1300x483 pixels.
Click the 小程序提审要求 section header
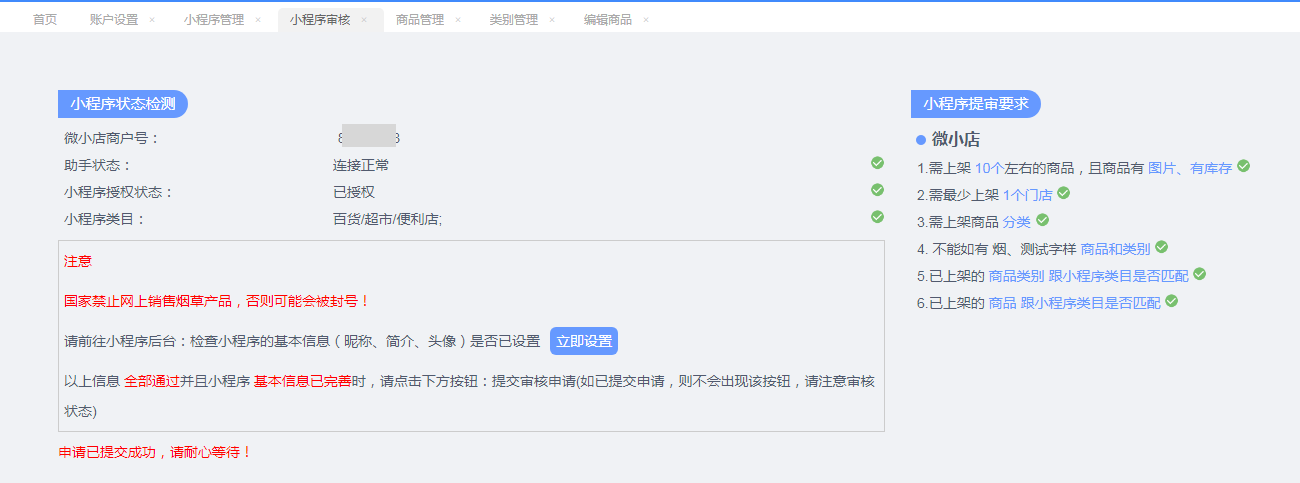pyautogui.click(x=975, y=104)
